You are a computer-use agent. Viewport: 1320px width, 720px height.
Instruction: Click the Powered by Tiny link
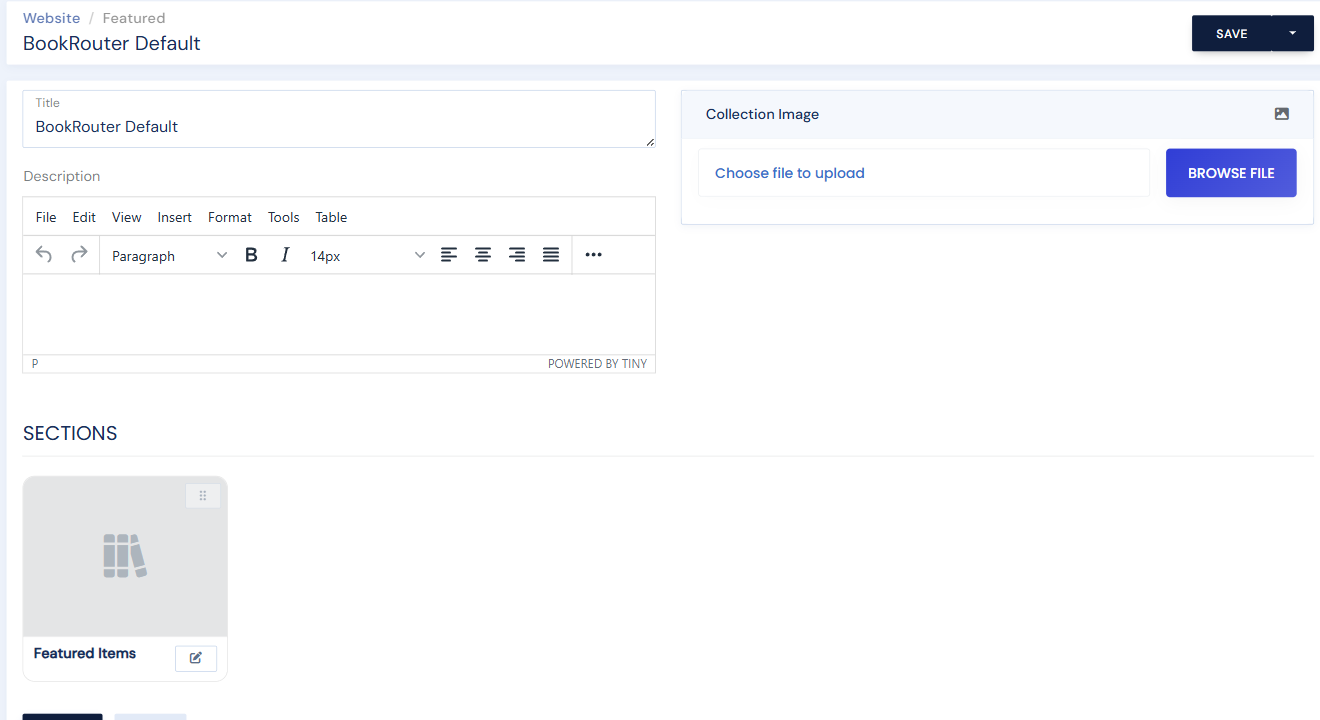597,364
